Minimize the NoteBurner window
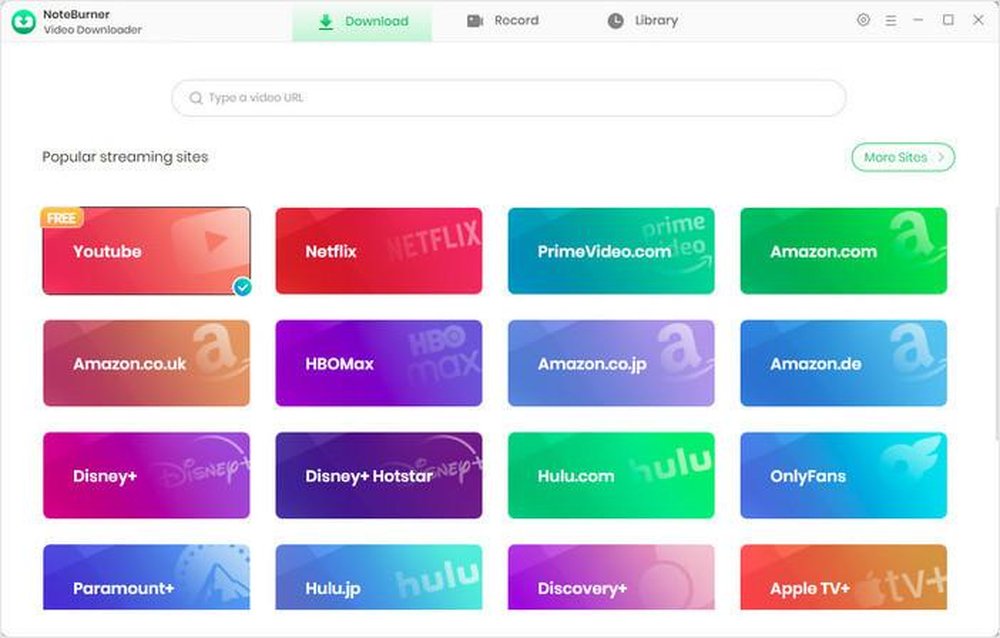This screenshot has height=638, width=1000. pyautogui.click(x=918, y=20)
